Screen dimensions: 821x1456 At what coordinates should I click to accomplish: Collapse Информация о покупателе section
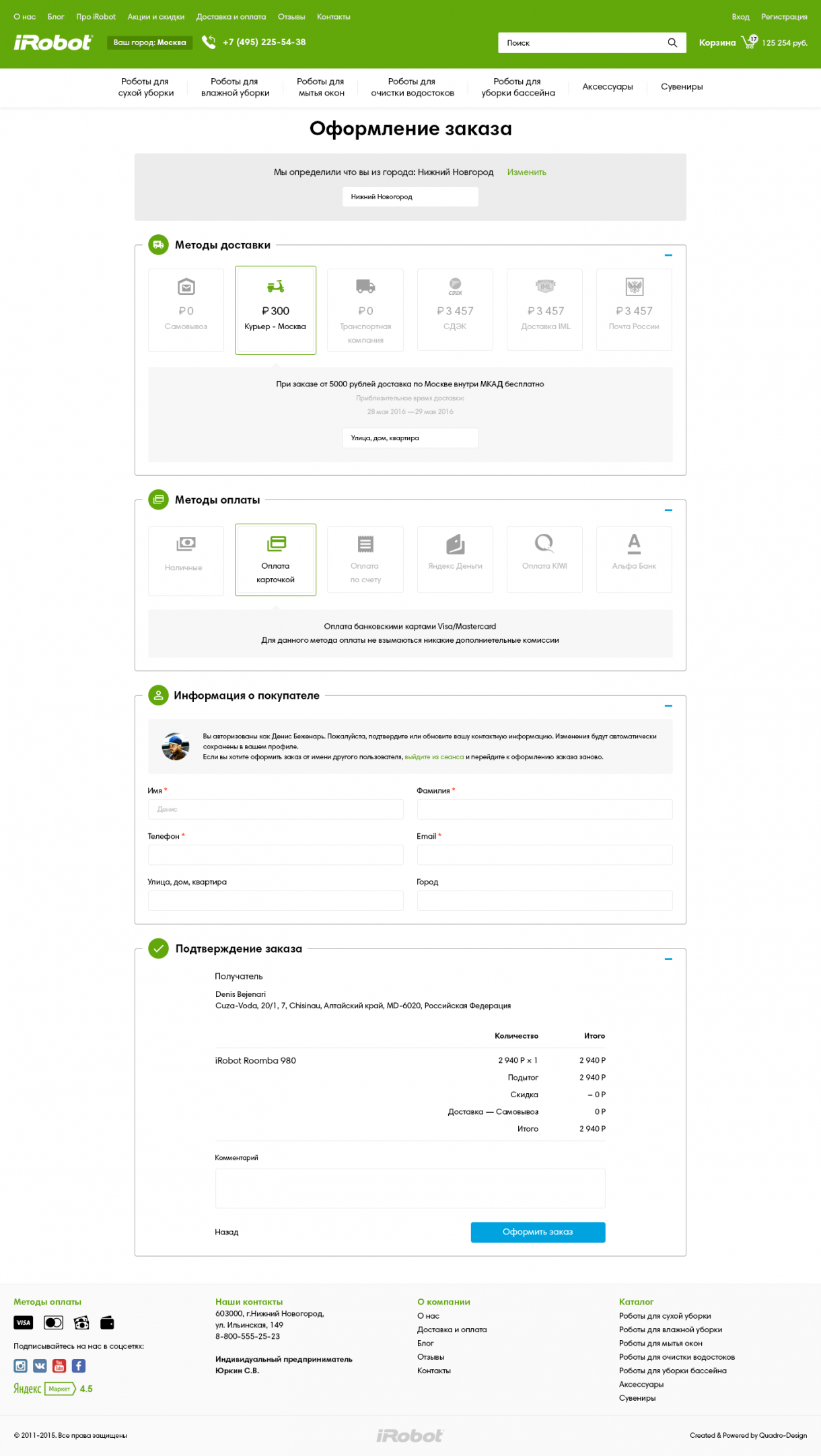pyautogui.click(x=668, y=705)
